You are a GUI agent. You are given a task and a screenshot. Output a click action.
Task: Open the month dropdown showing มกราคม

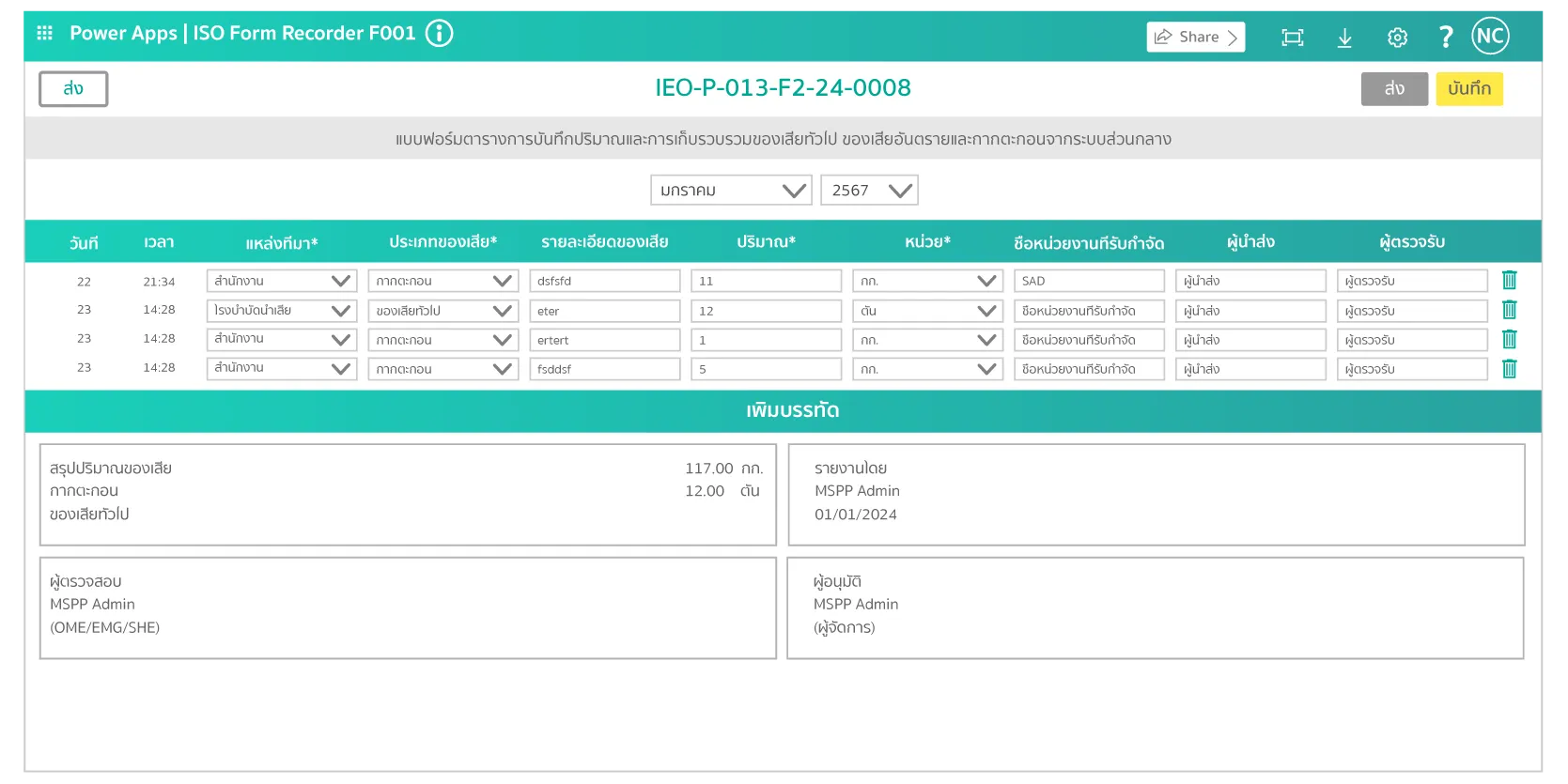(731, 191)
